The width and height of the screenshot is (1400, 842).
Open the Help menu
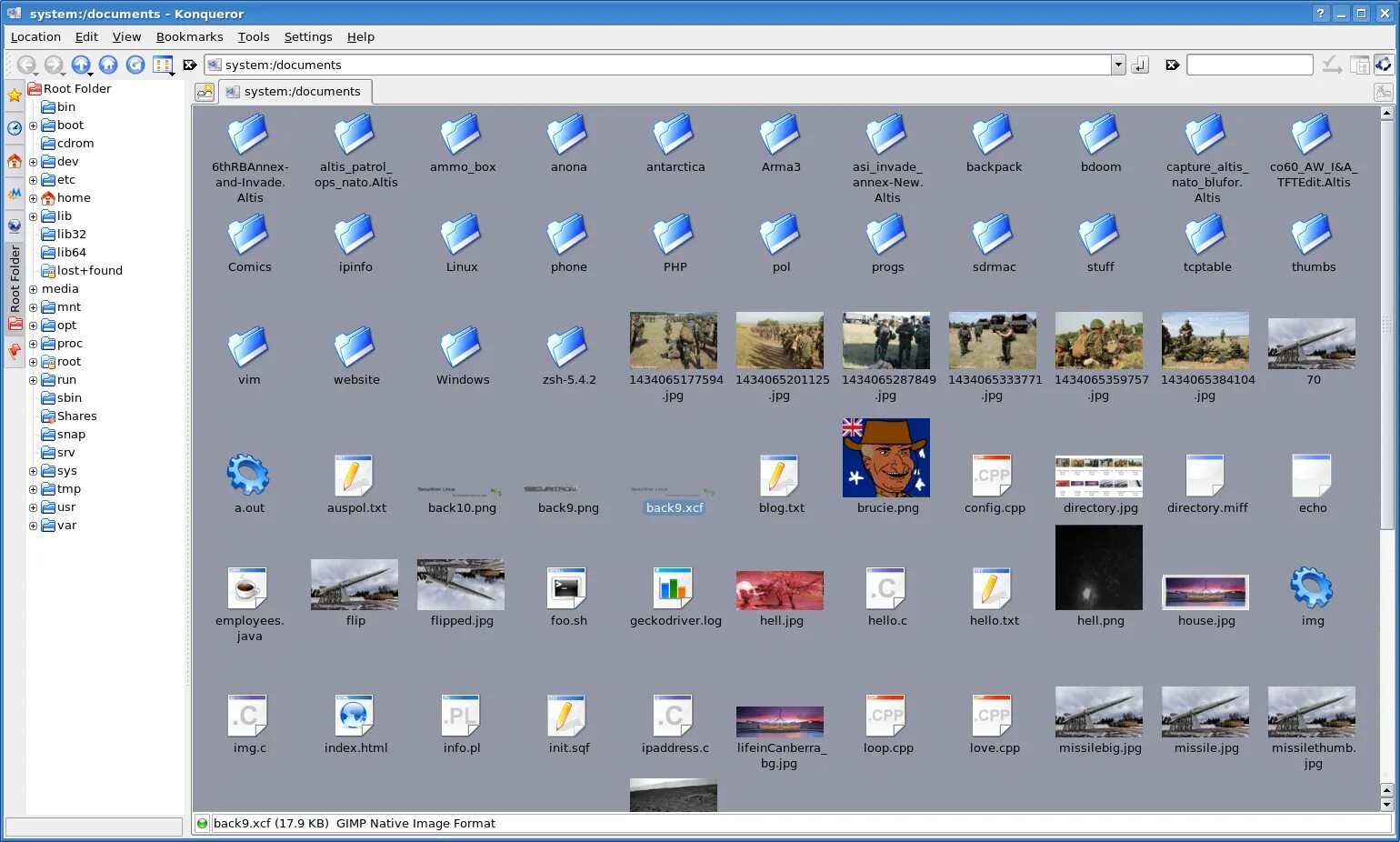pyautogui.click(x=361, y=36)
